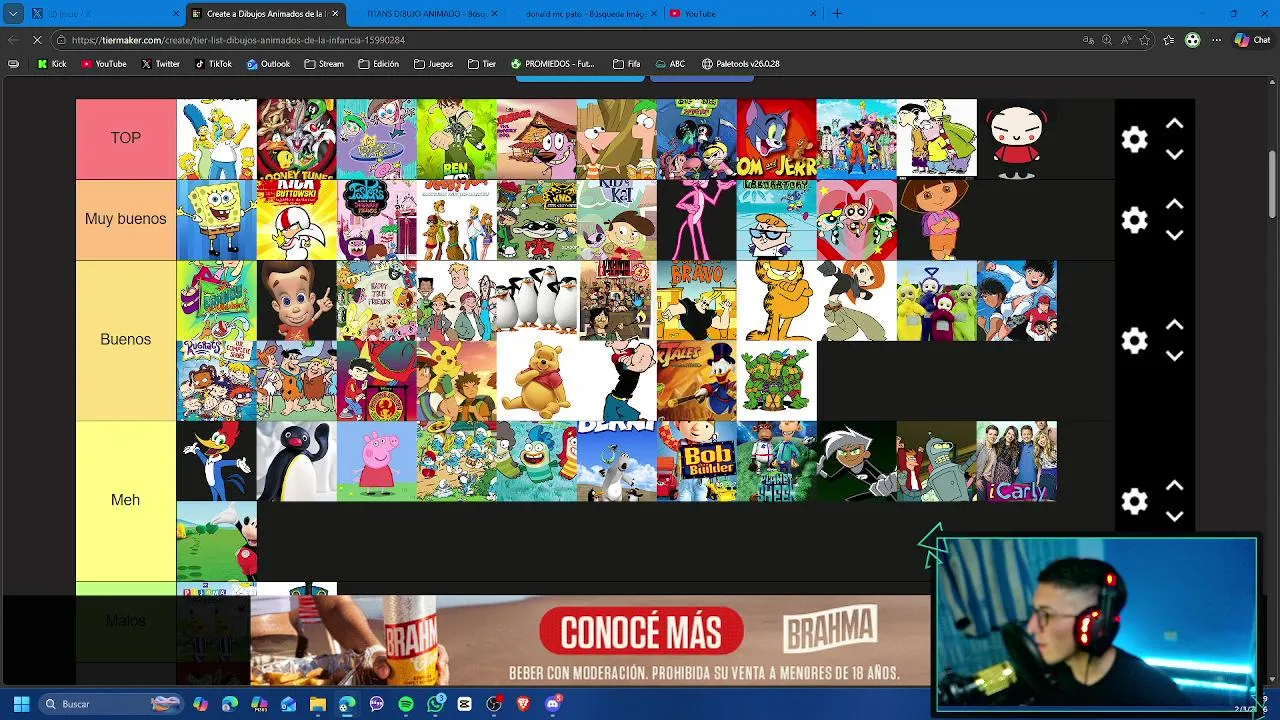This screenshot has width=1280, height=720.
Task: Open Windows Start menu
Action: pyautogui.click(x=21, y=704)
